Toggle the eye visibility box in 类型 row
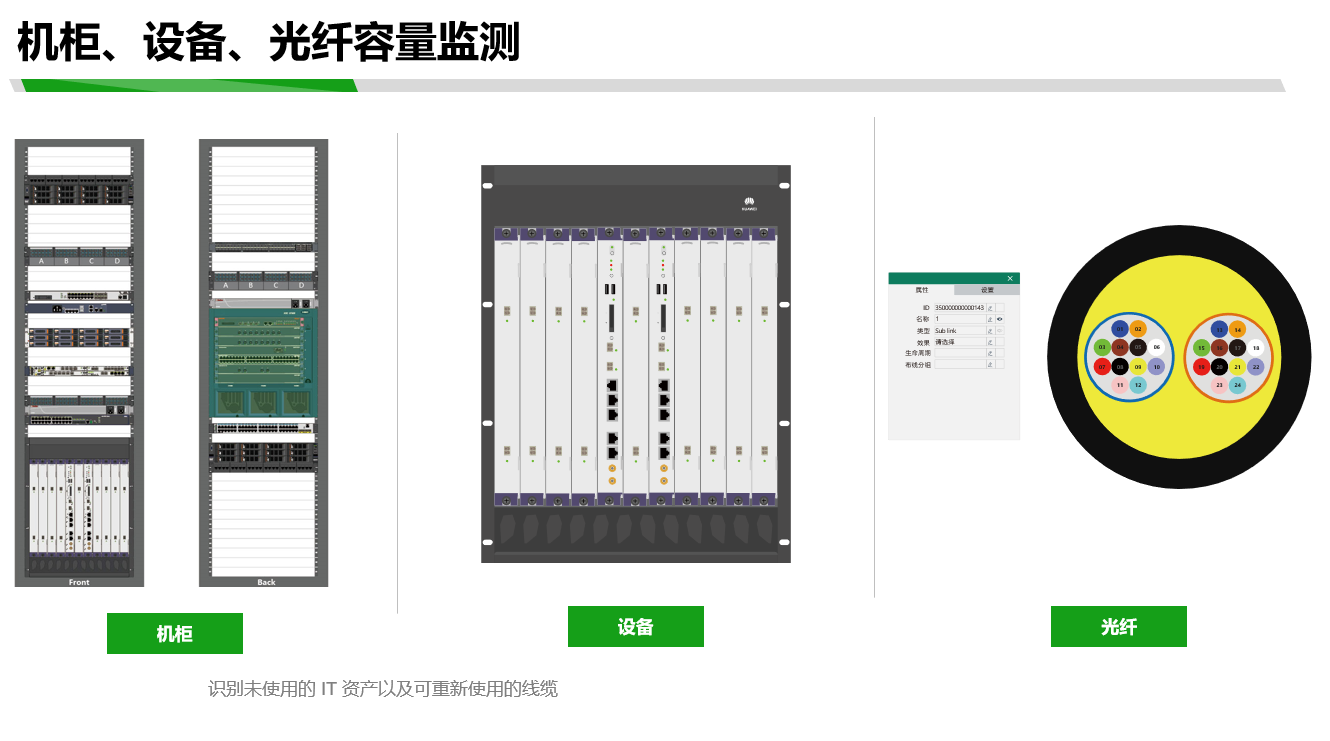 (1000, 331)
